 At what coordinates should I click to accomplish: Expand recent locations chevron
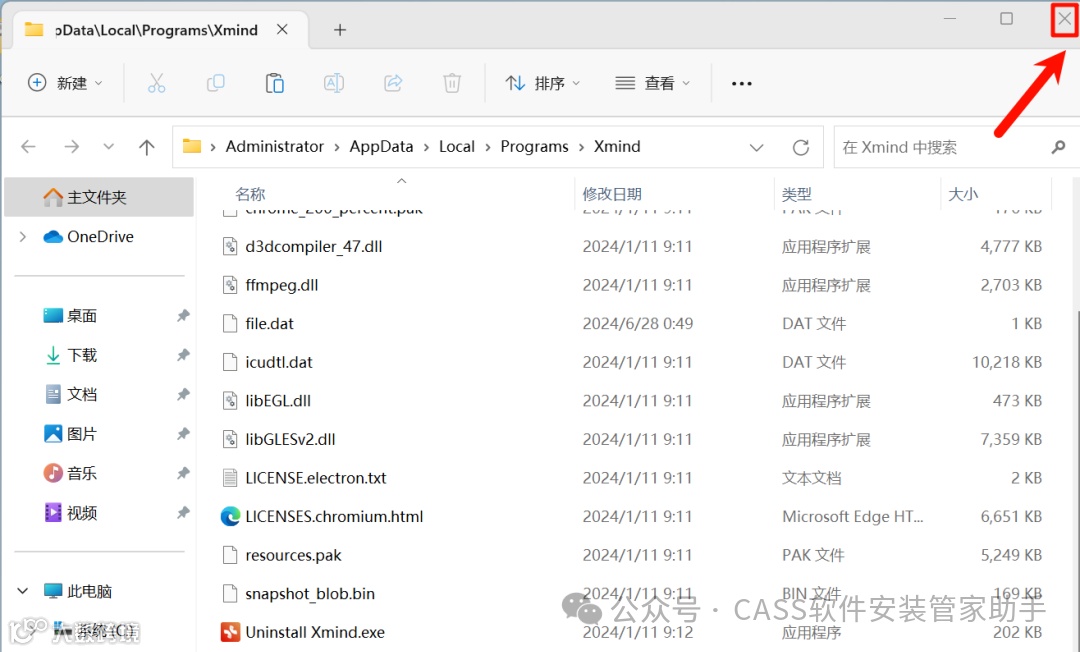(x=108, y=147)
